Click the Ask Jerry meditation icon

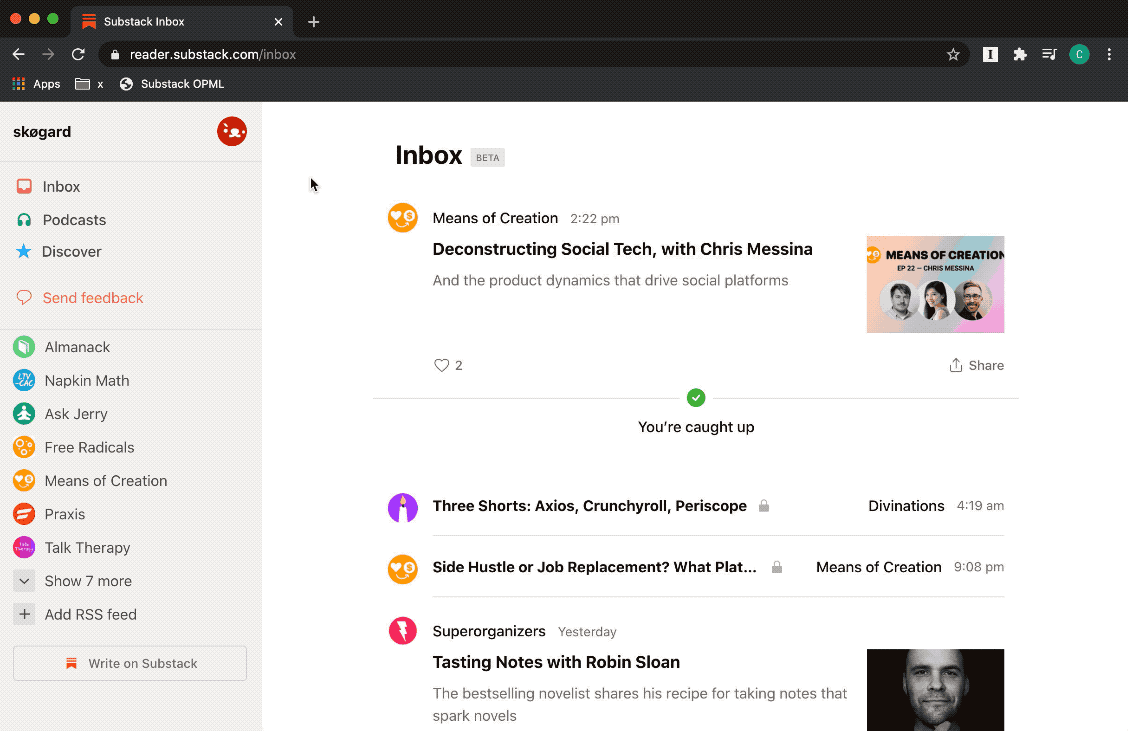click(24, 414)
